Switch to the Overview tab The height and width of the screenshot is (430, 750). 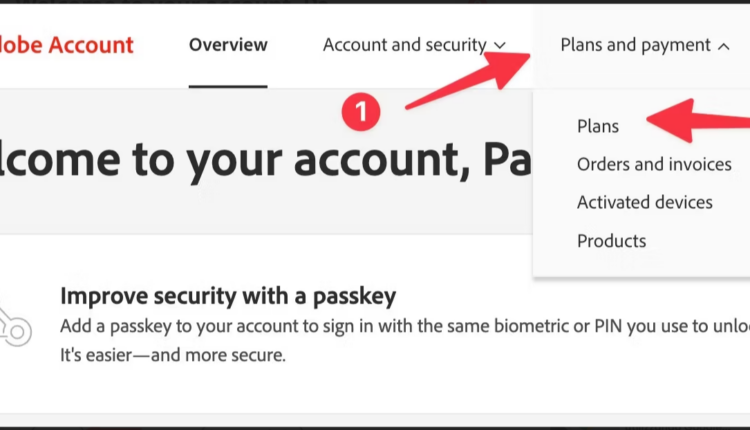(x=228, y=45)
